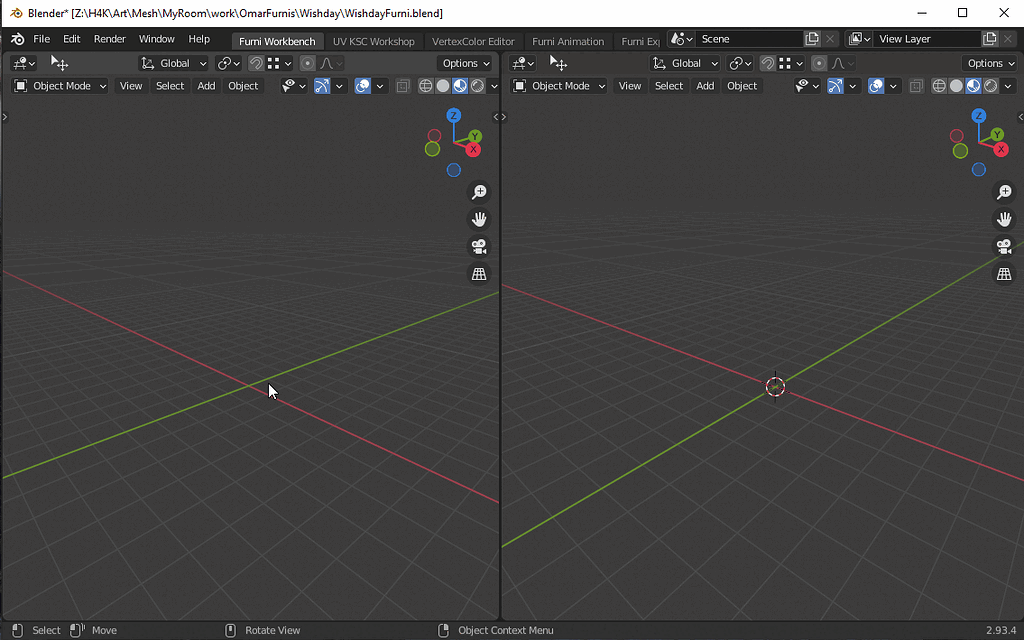Open the Window menu
The height and width of the screenshot is (640, 1024).
[157, 39]
